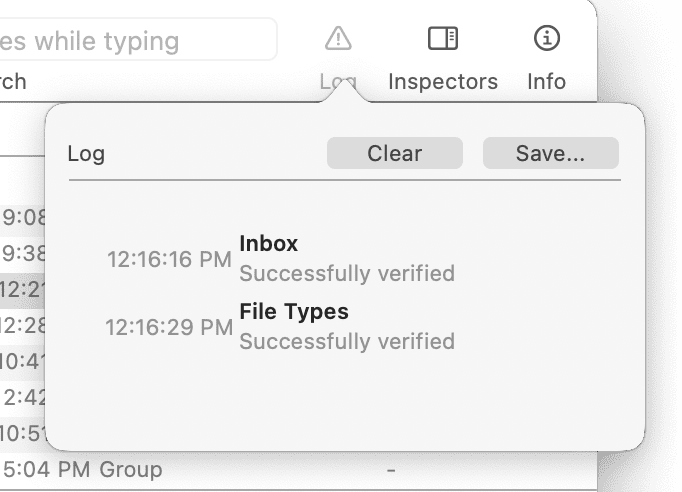Click "Successfully verified" under File Types
Image resolution: width=682 pixels, height=492 pixels.
click(x=347, y=341)
